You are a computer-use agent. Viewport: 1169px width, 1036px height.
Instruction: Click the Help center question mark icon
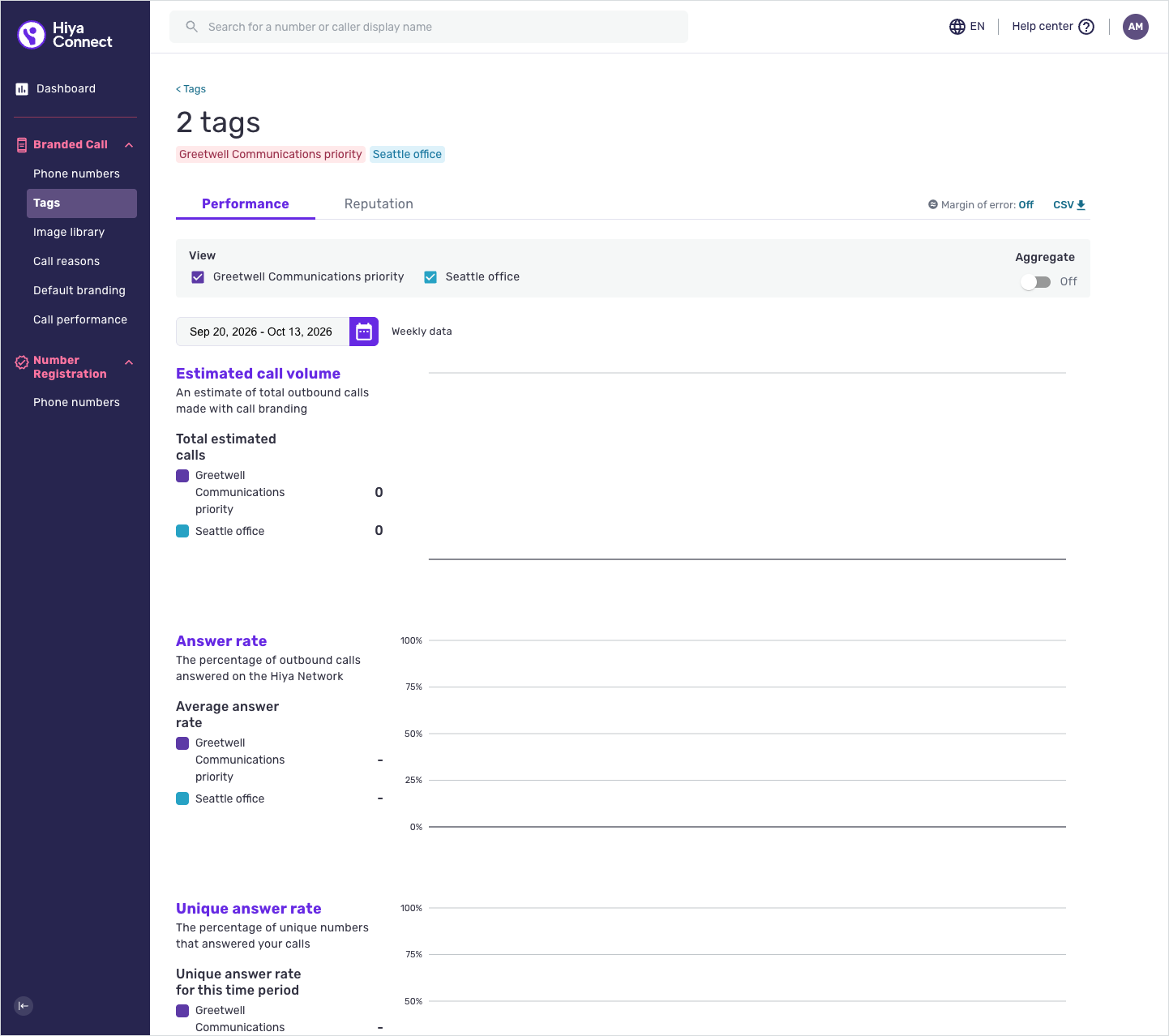click(1086, 27)
